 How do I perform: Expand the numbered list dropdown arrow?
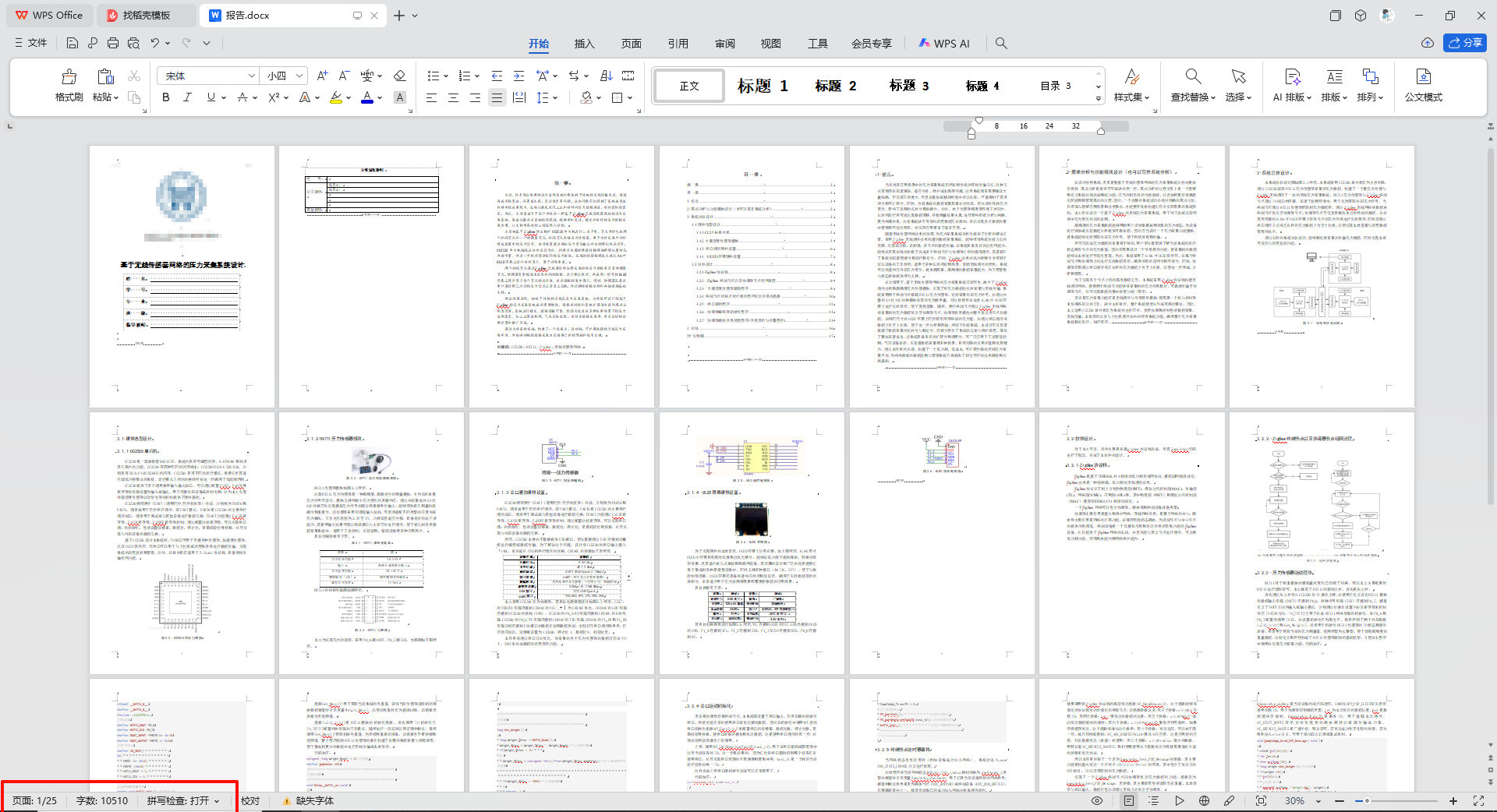pos(477,76)
